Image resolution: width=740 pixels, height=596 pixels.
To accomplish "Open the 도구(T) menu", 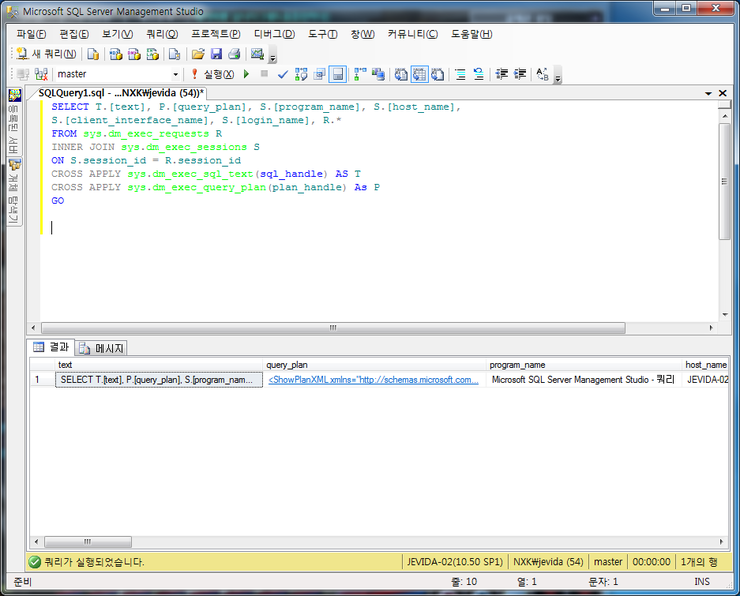I will [323, 34].
